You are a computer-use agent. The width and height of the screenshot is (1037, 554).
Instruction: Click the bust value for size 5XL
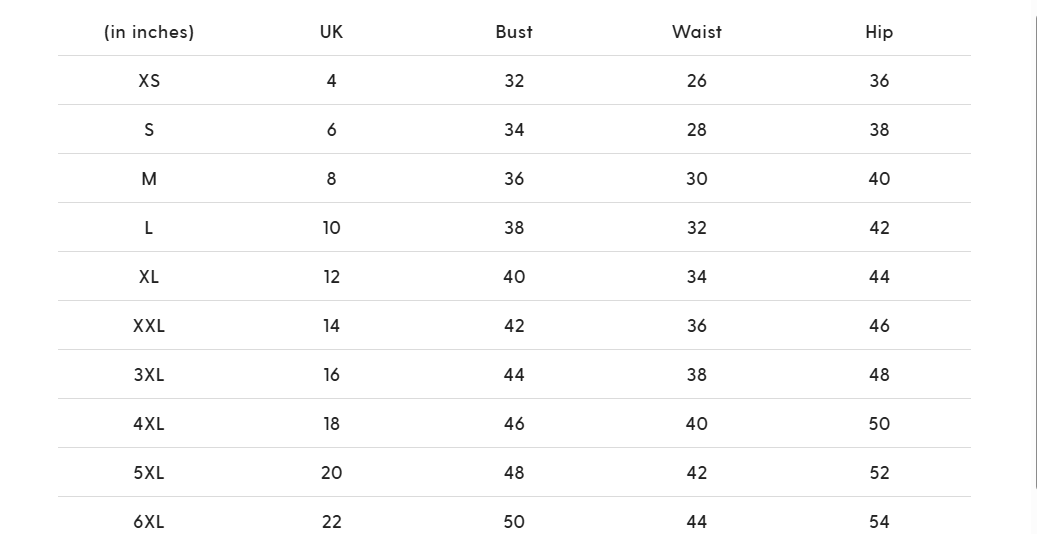click(514, 473)
